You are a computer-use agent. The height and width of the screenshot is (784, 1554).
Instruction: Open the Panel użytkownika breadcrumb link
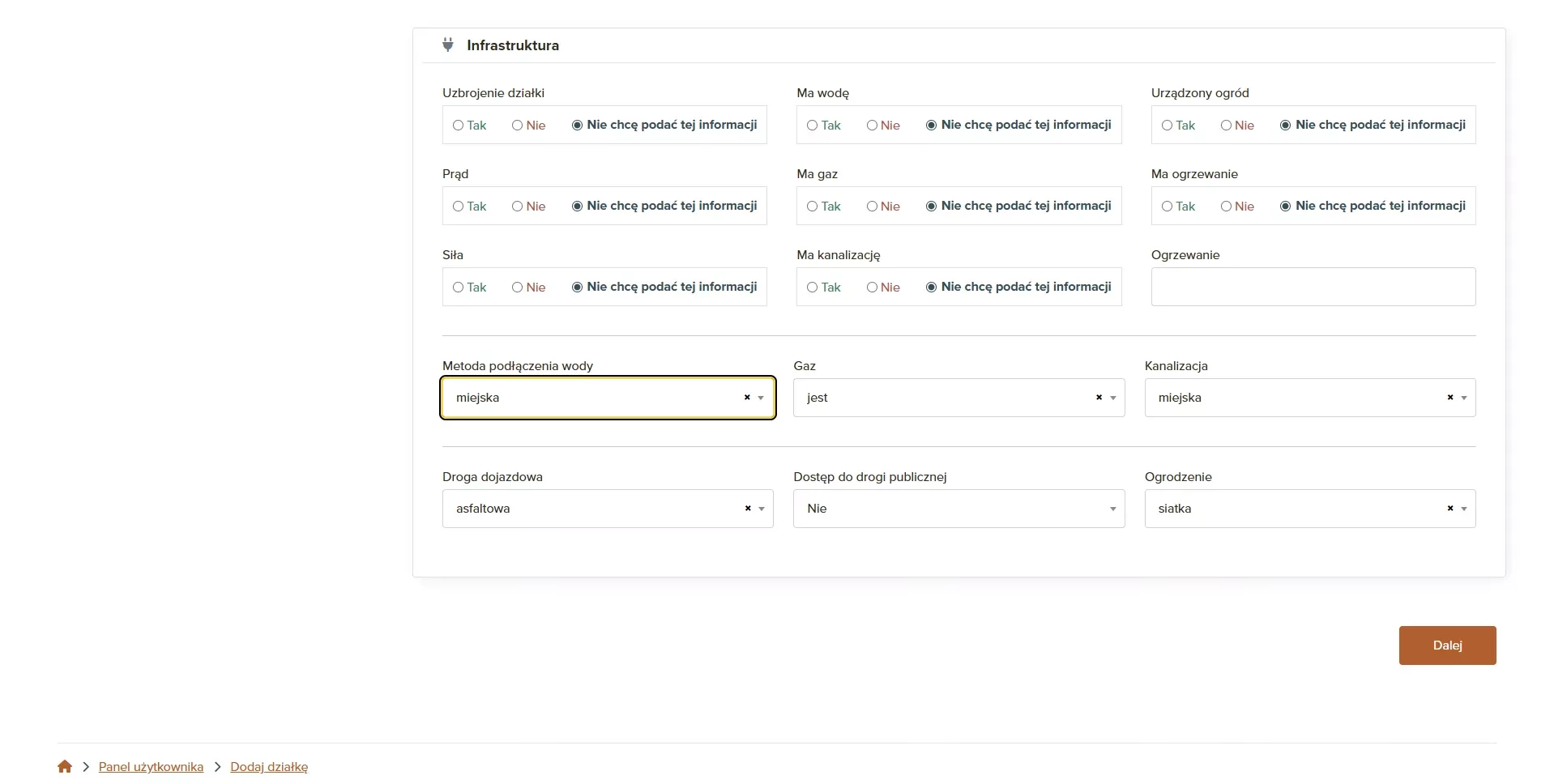point(151,767)
